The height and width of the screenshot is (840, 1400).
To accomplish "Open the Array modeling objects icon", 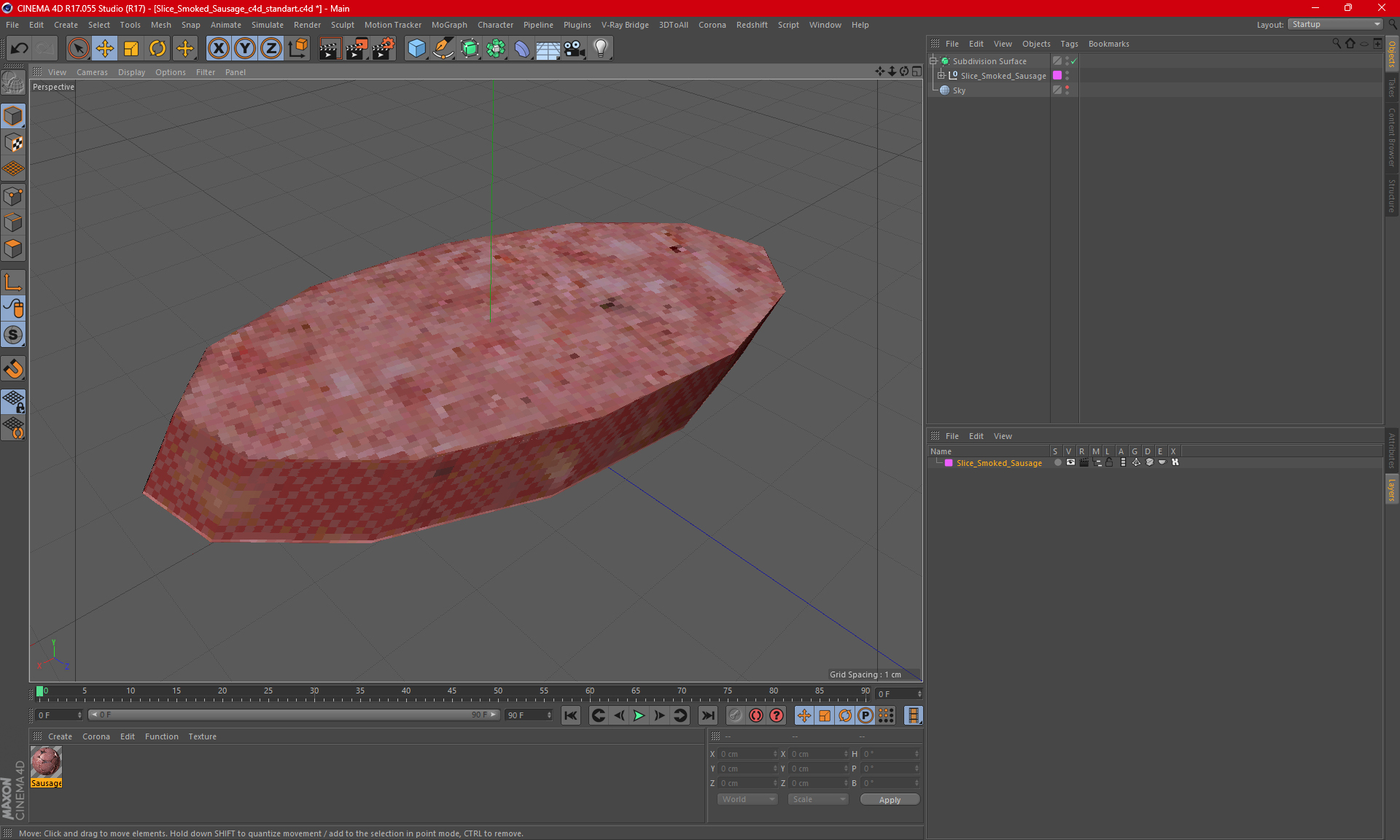I will (x=496, y=49).
